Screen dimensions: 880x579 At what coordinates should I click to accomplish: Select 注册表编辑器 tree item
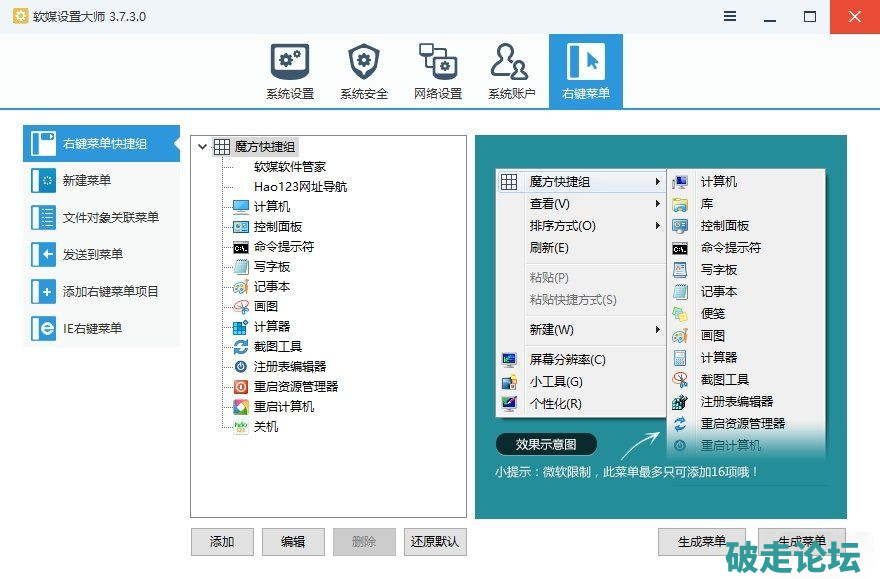coord(289,367)
